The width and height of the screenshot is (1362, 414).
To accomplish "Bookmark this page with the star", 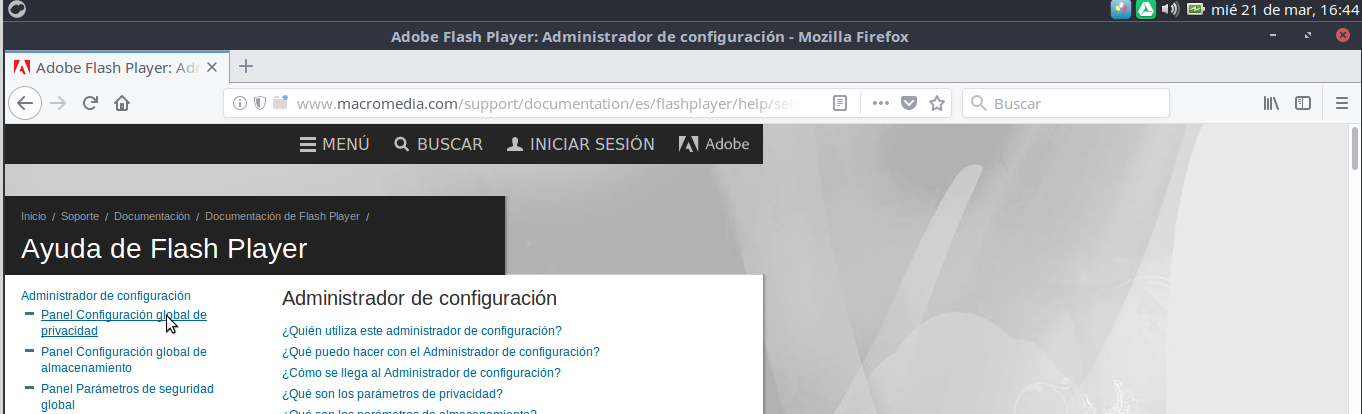I will [937, 103].
